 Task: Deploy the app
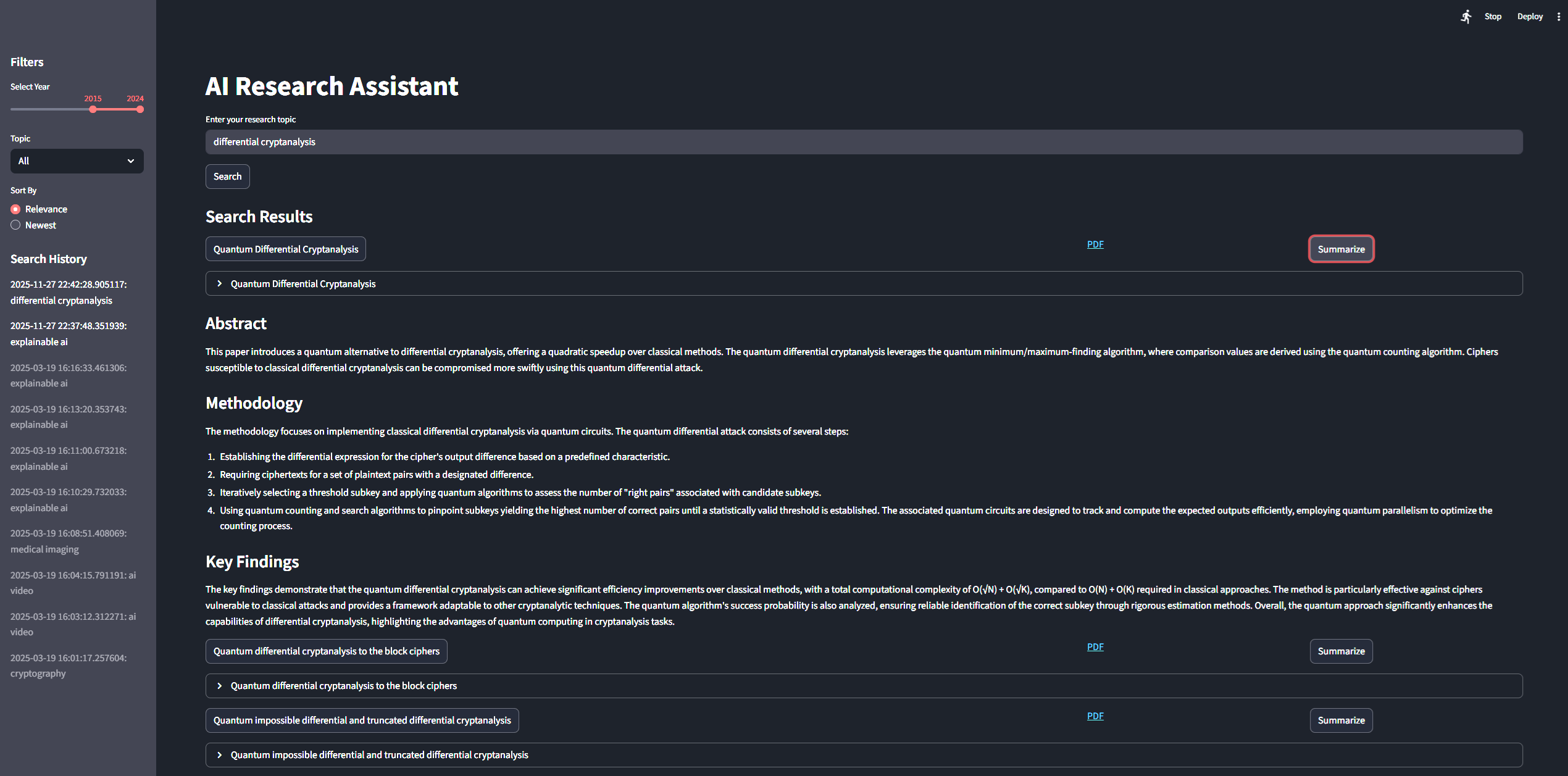pos(1530,16)
